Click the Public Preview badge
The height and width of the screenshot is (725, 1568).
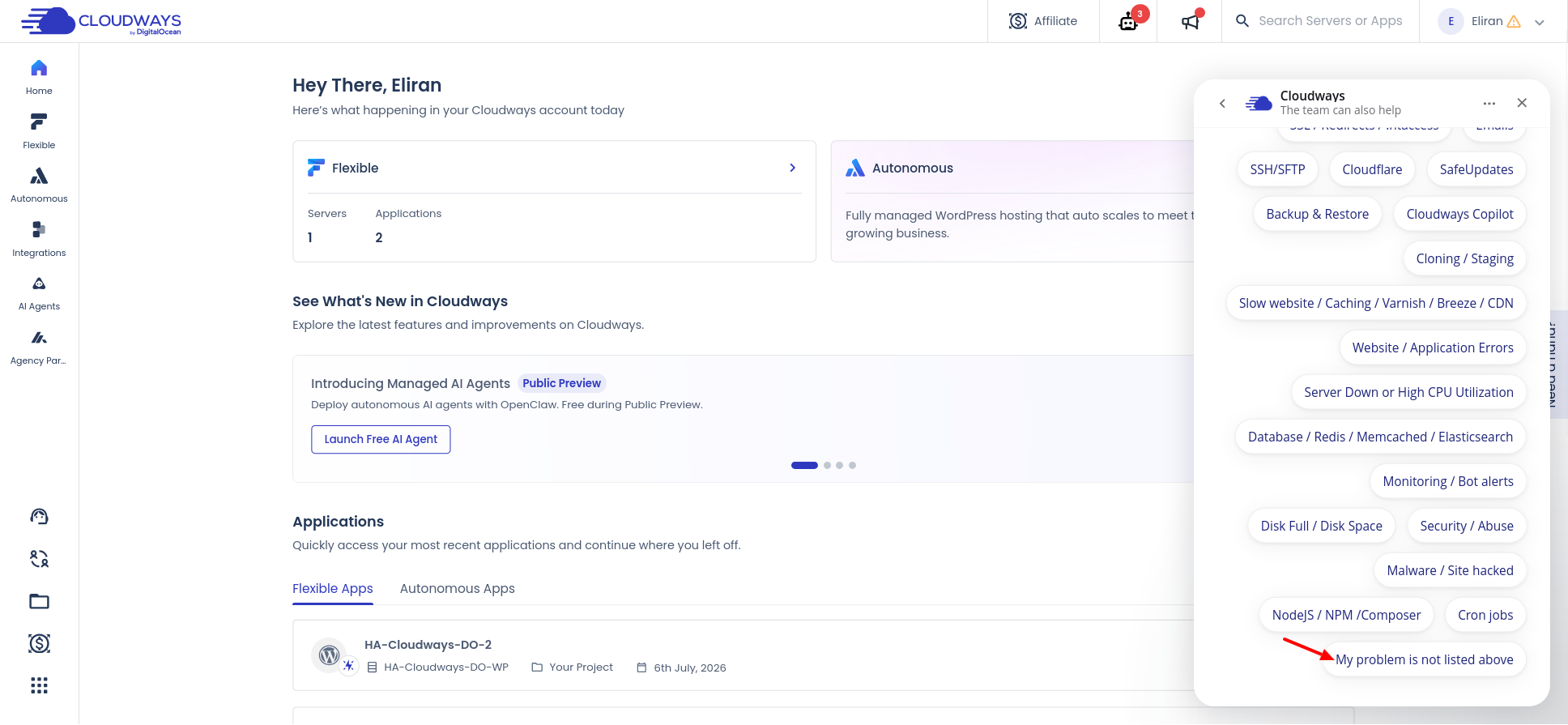pos(561,383)
